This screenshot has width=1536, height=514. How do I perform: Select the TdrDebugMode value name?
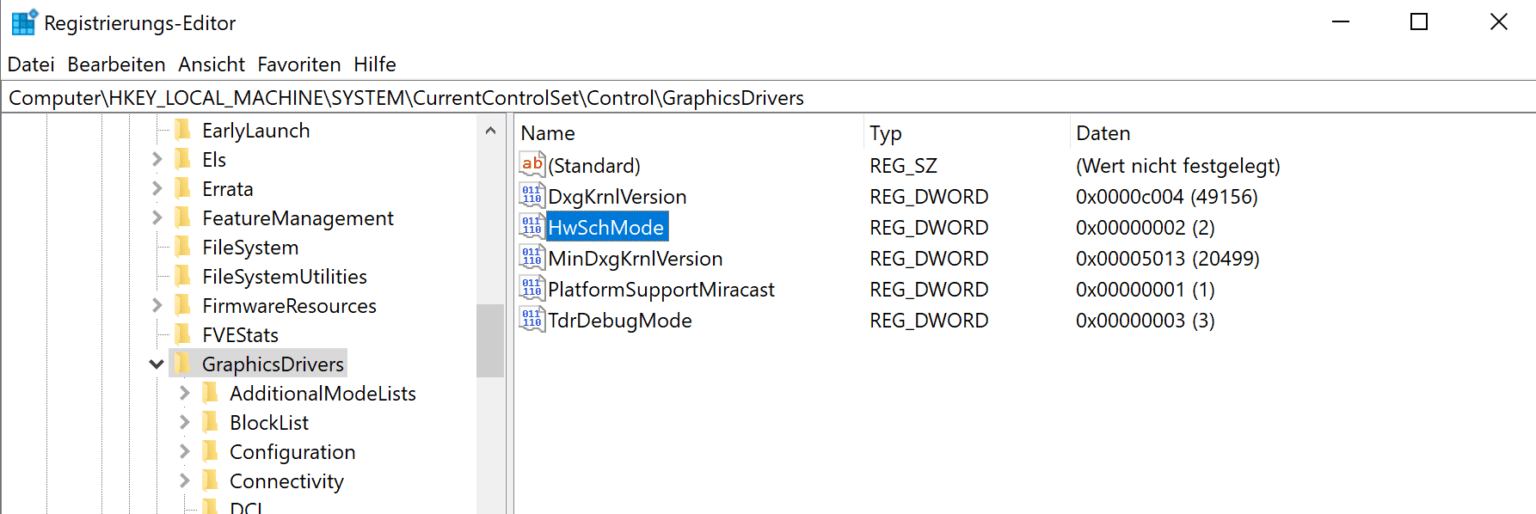[x=620, y=320]
